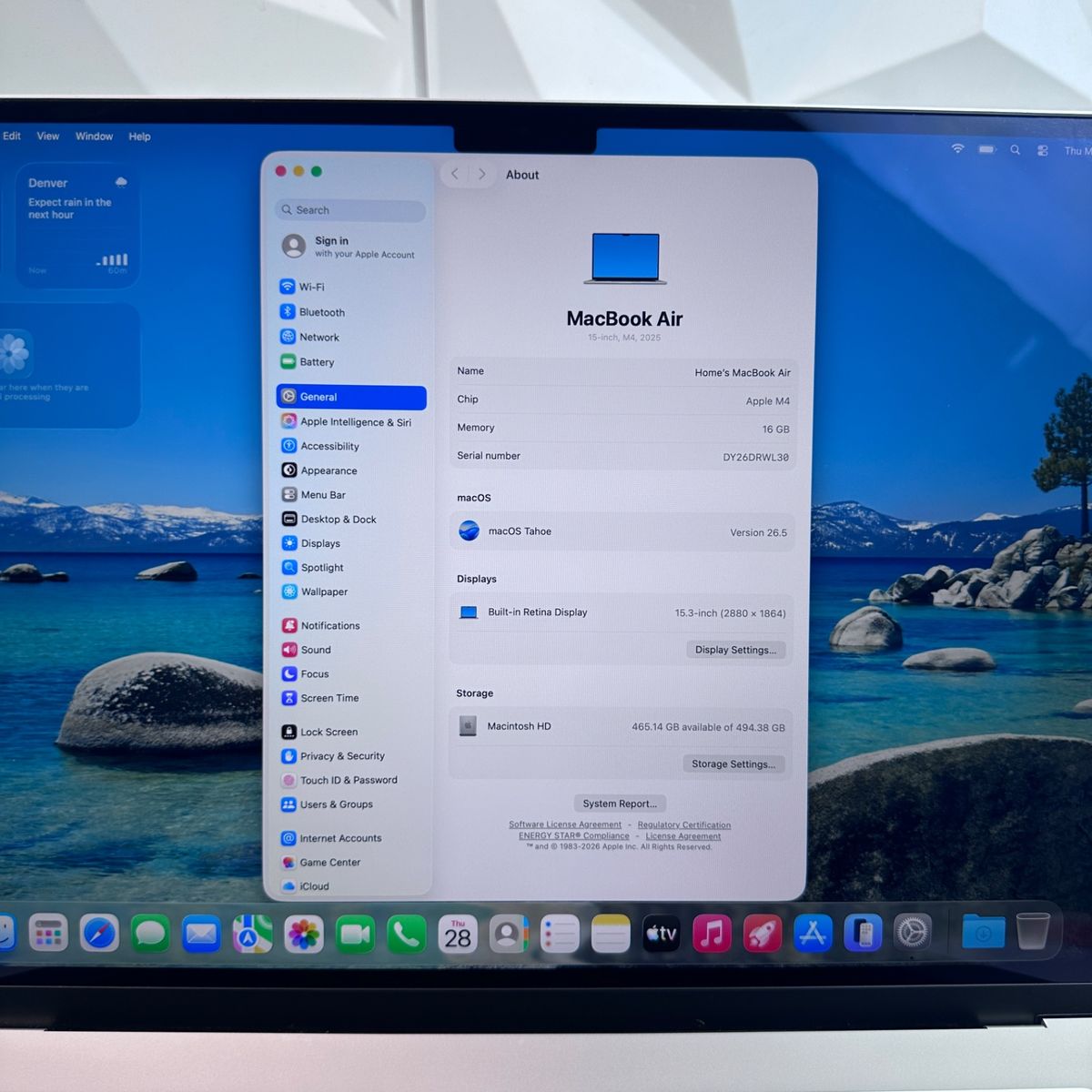Click the macOS Tahoe row
This screenshot has width=1092, height=1092.
622,531
